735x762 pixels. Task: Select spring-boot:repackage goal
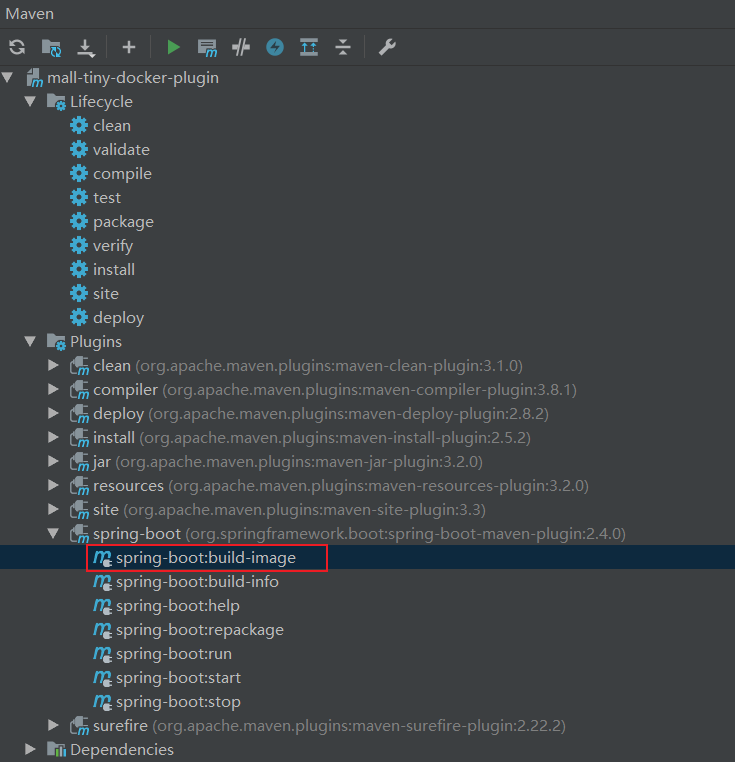[x=200, y=629]
